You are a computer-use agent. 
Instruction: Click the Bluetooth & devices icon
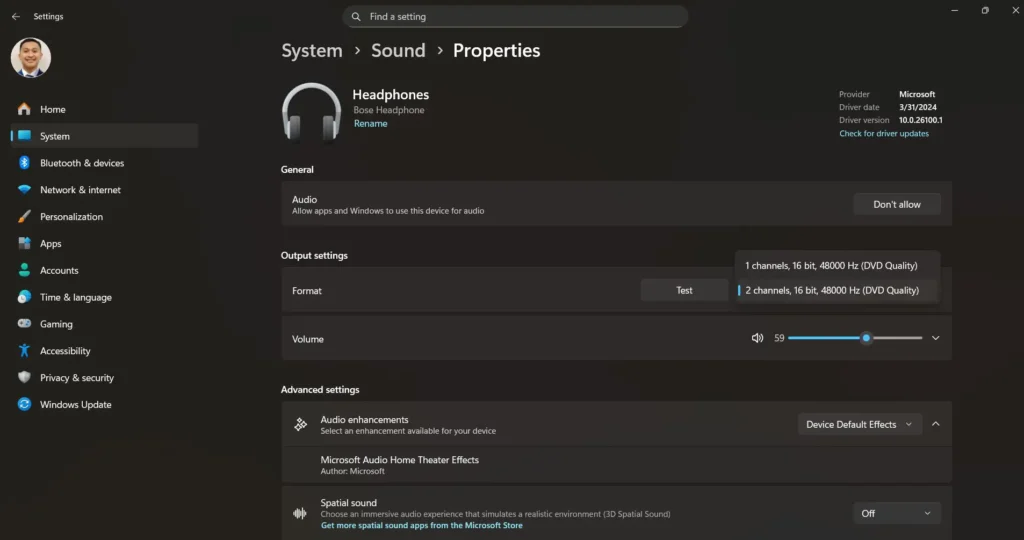coord(24,163)
